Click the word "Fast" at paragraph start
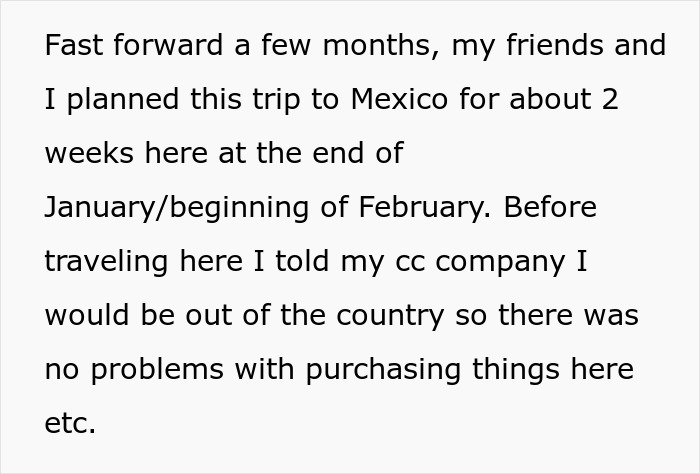 [74, 46]
